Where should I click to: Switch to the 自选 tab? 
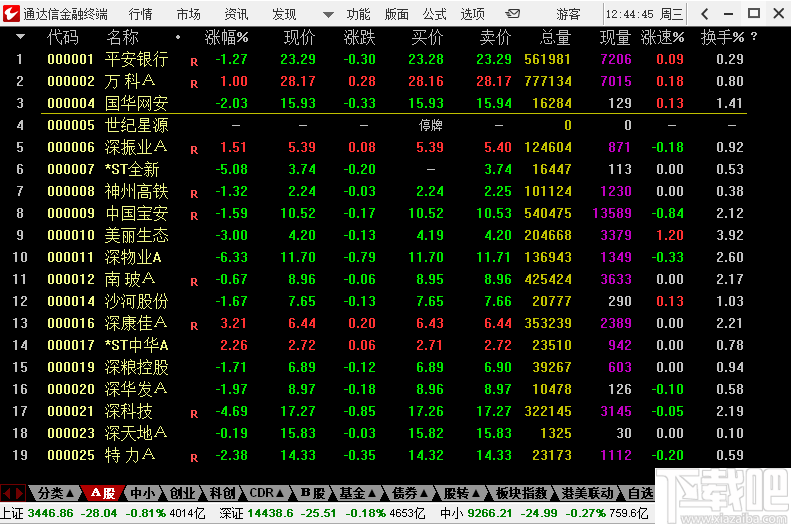pos(640,493)
